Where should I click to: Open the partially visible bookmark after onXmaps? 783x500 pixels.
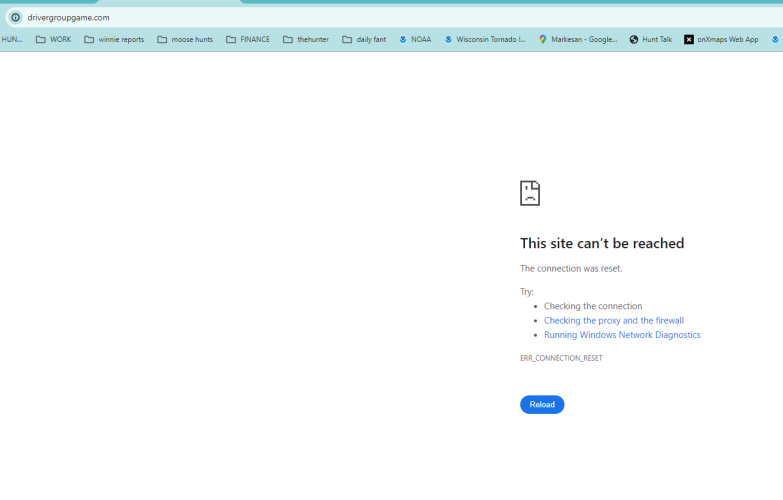776,39
